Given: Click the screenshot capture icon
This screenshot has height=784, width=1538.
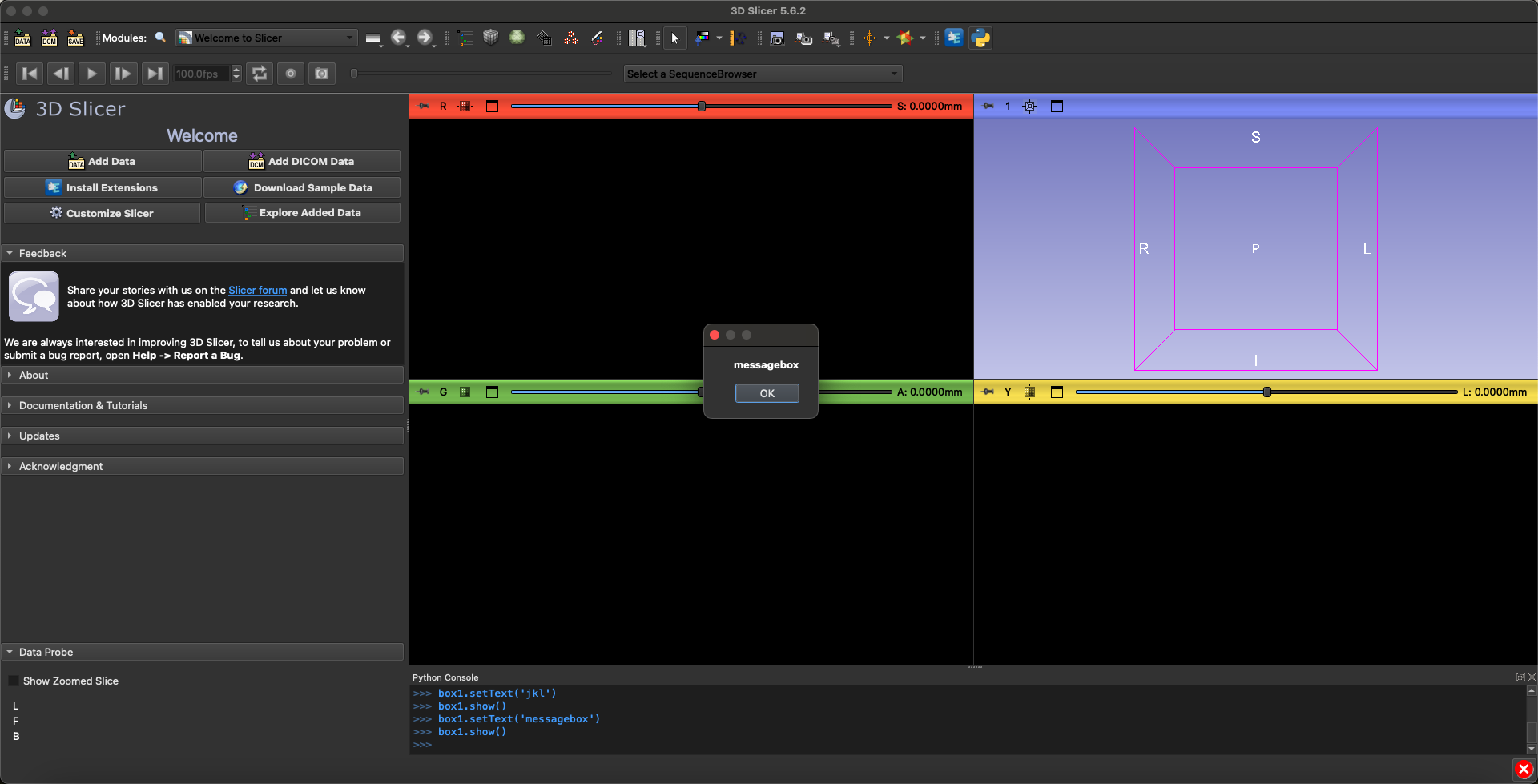Looking at the screenshot, I should point(777,38).
